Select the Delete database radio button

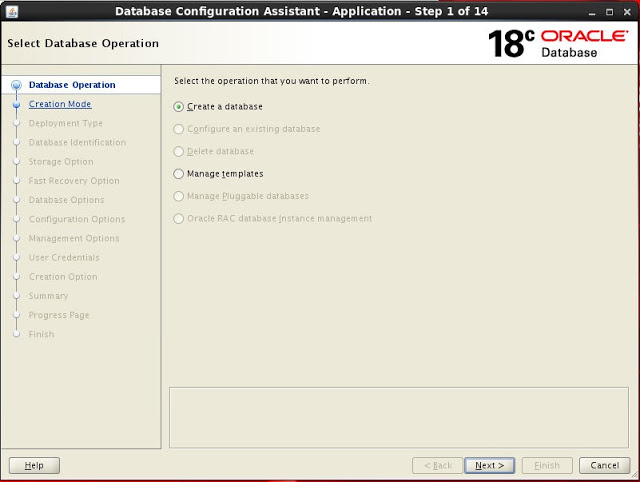tap(179, 151)
